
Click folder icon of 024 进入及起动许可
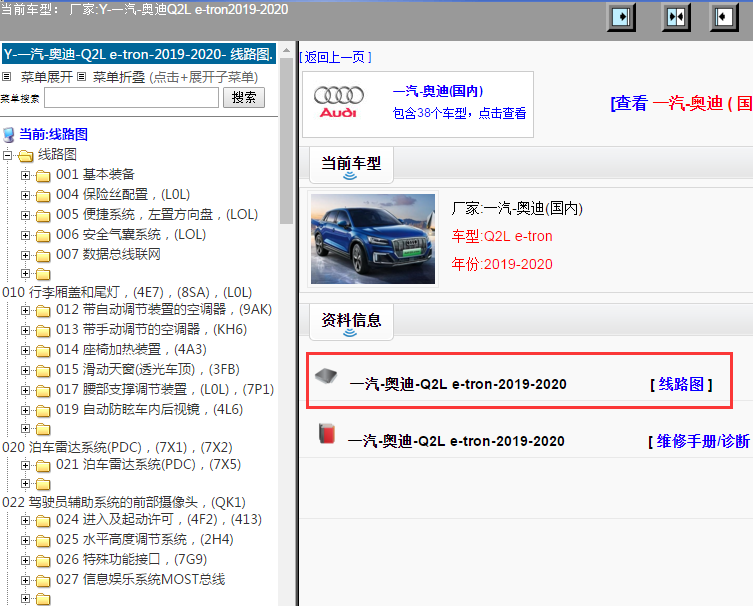(x=43, y=521)
